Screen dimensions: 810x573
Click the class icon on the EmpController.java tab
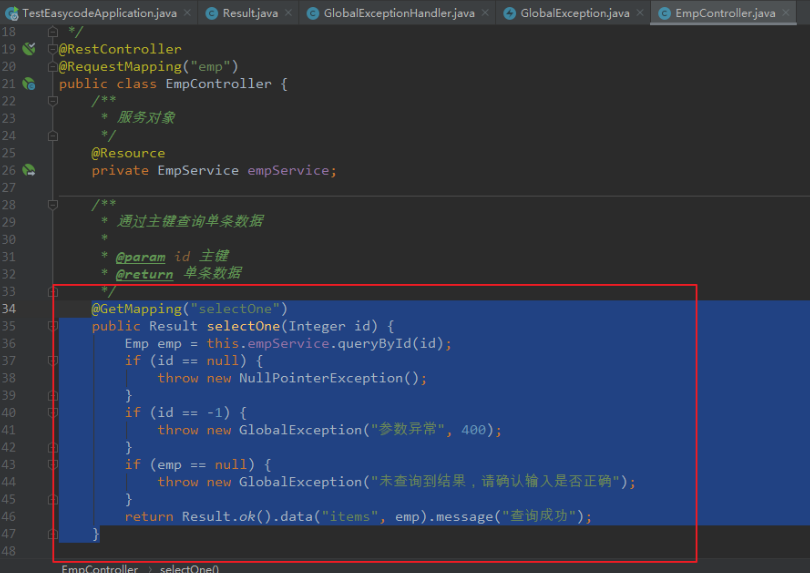tap(664, 13)
